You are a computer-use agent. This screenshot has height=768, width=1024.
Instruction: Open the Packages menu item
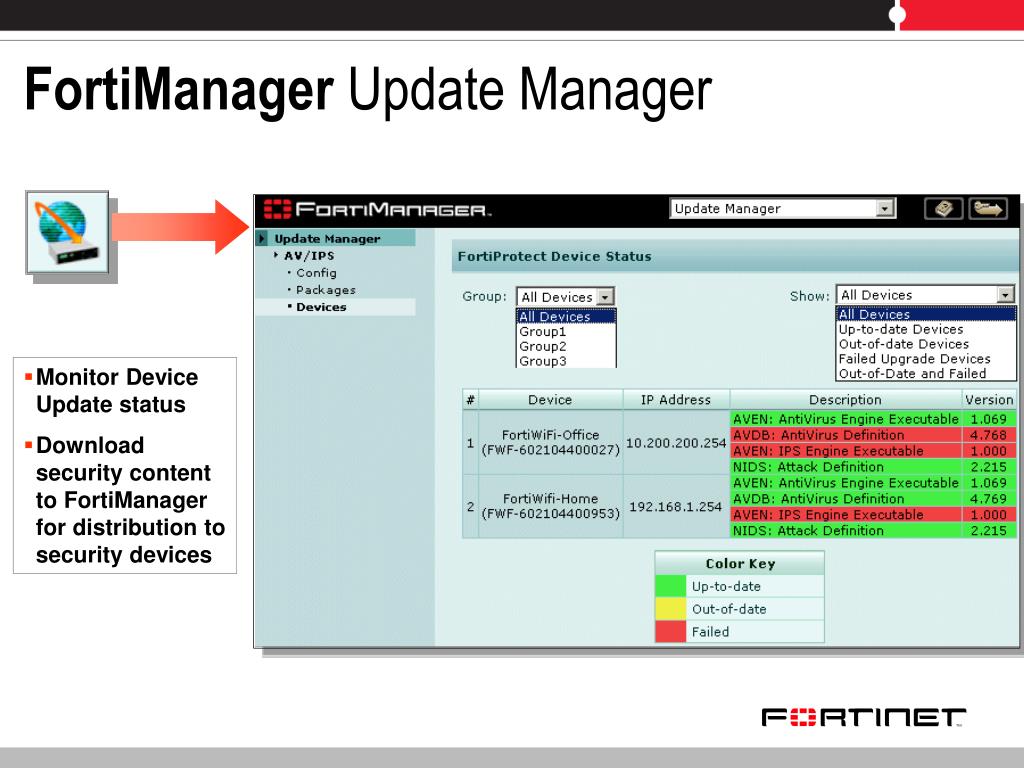click(325, 290)
